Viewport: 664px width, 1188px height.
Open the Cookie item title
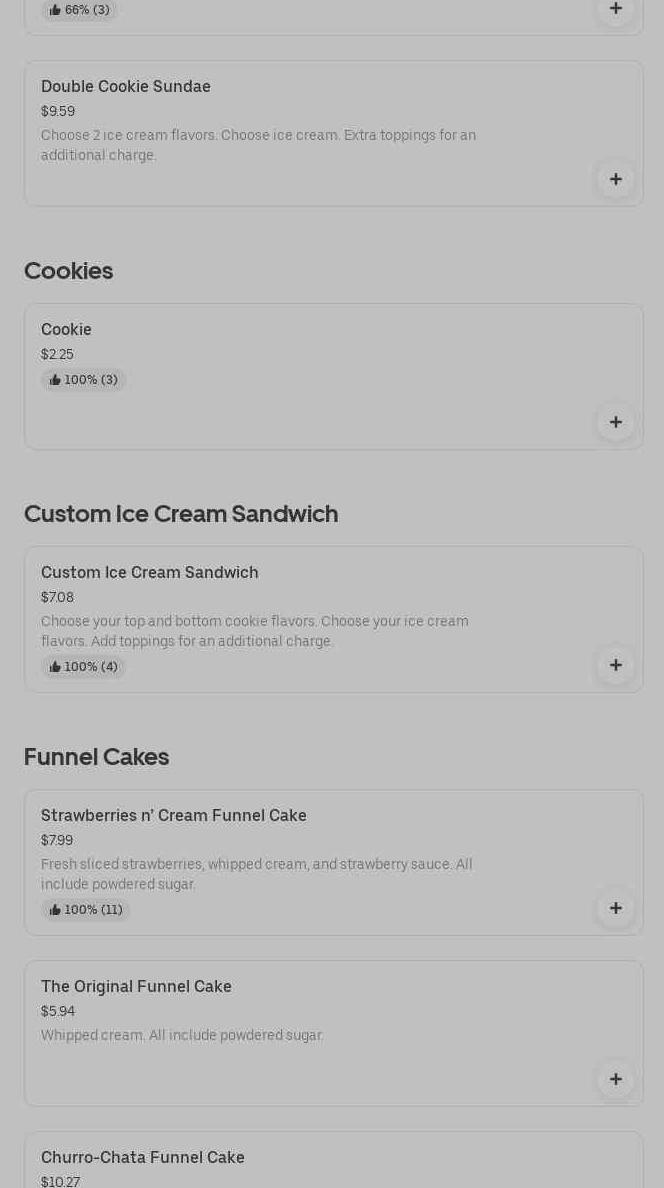click(66, 330)
